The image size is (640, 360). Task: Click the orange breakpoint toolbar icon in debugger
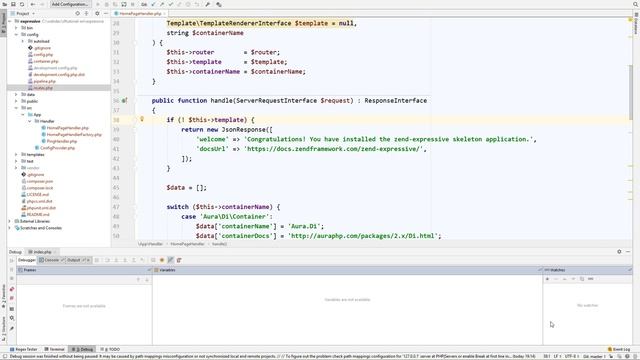click(162, 260)
